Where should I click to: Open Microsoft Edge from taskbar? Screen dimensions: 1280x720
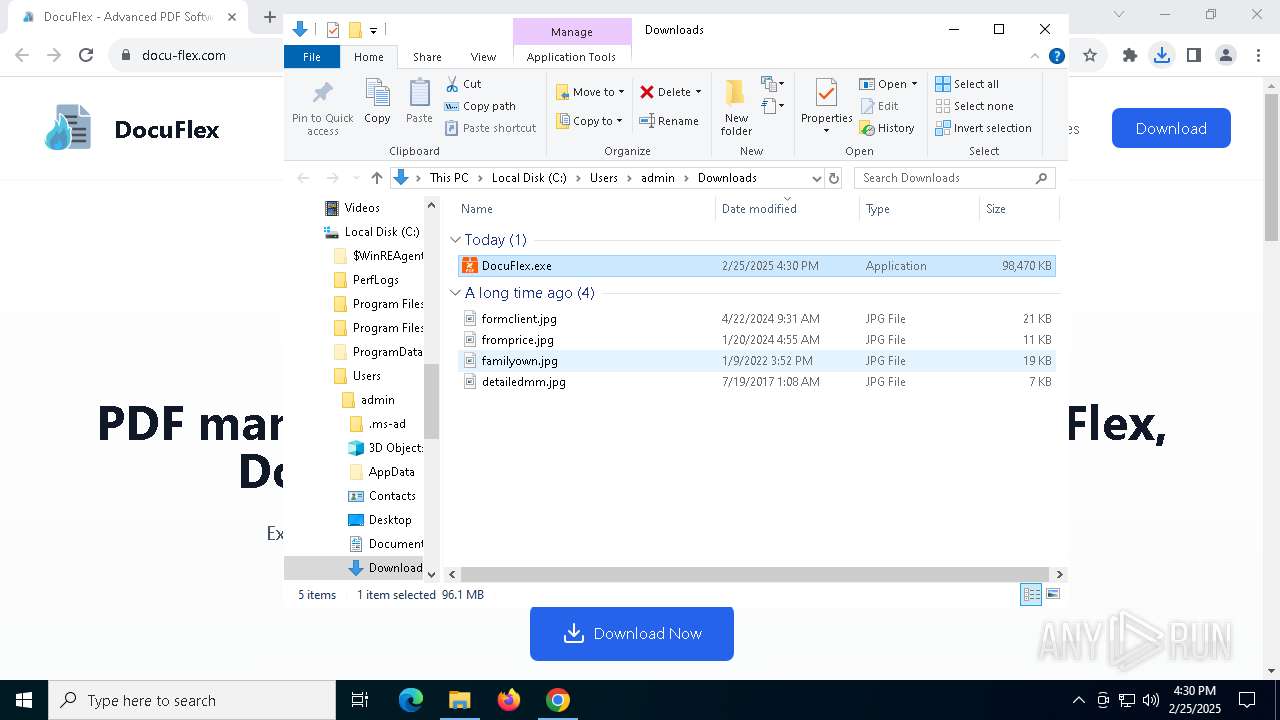[411, 700]
